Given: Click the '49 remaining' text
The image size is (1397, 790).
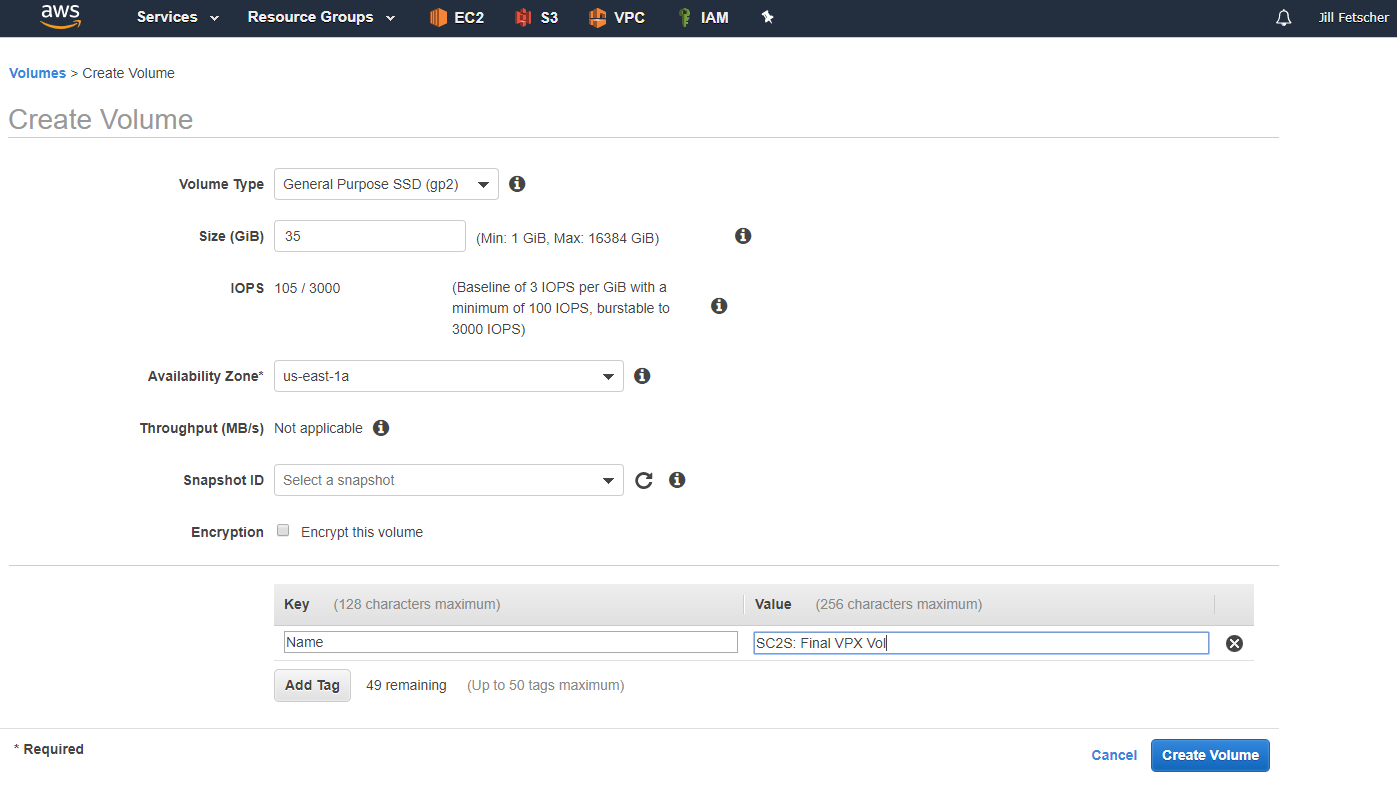Looking at the screenshot, I should point(406,685).
